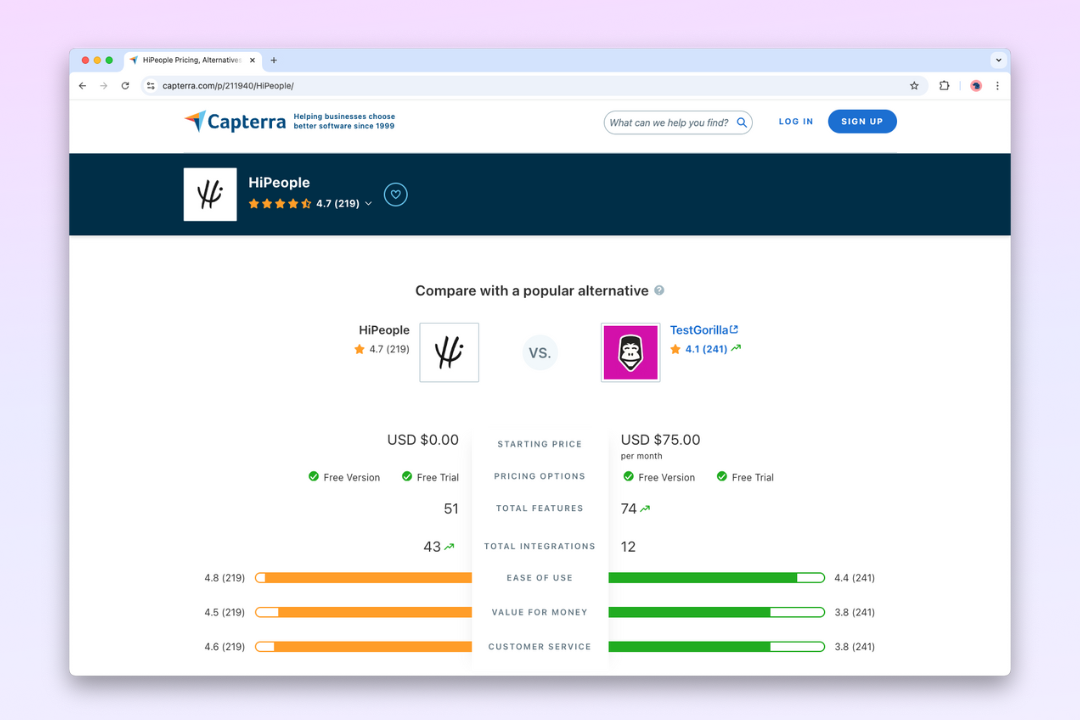Click TestGorilla green Customer Service bar
1080x720 pixels.
(x=716, y=647)
